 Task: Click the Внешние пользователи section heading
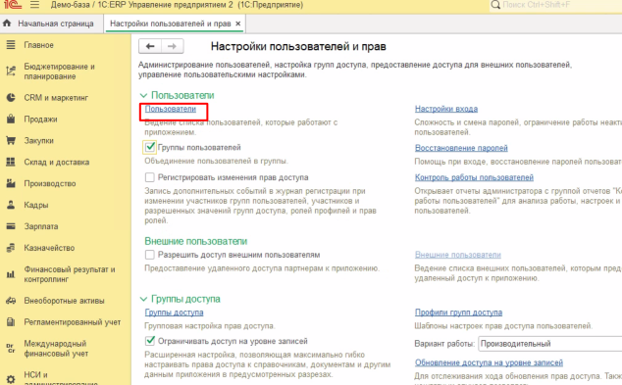pyautogui.click(x=196, y=241)
